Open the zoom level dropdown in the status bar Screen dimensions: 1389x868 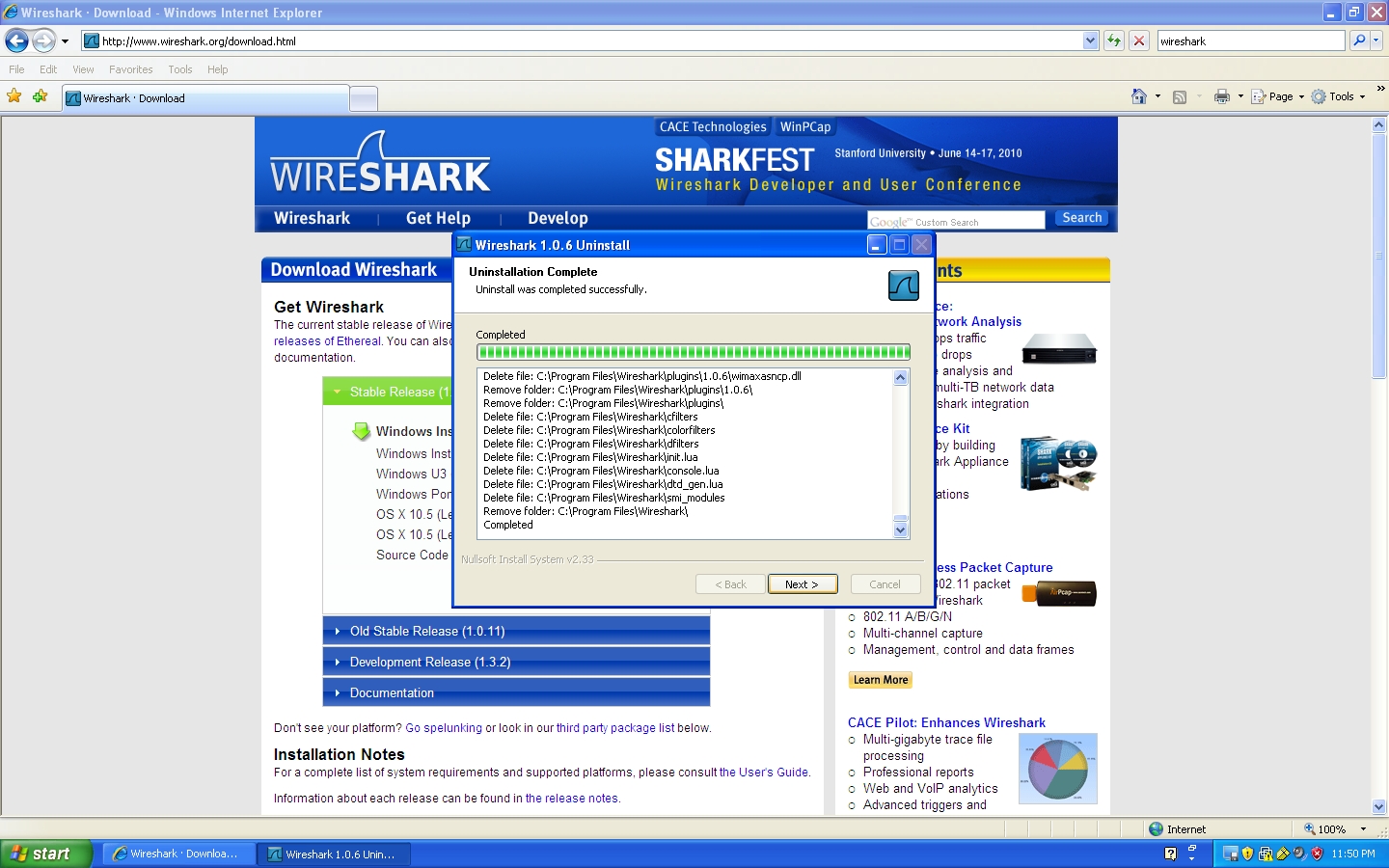click(1363, 829)
